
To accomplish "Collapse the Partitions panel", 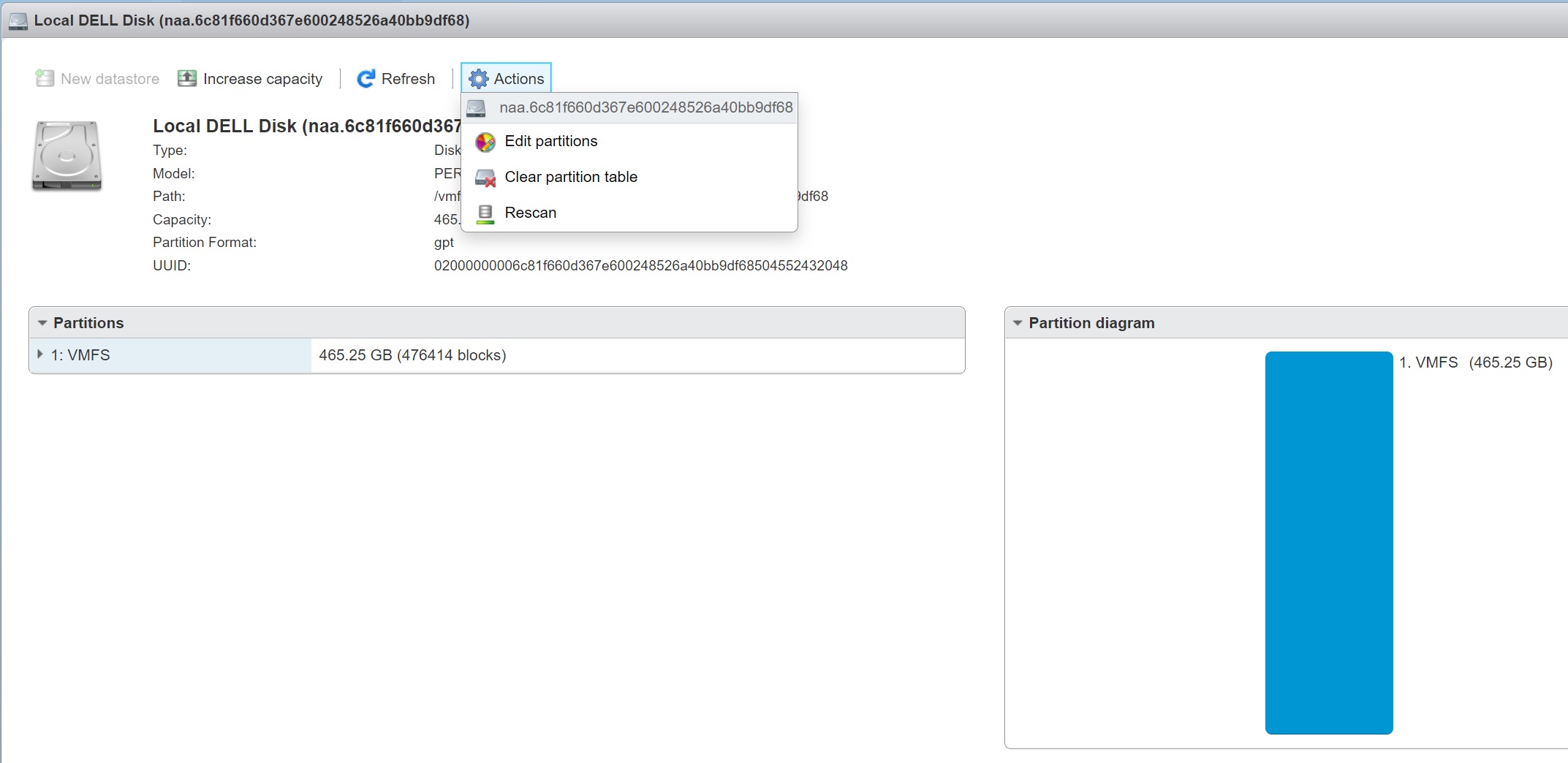I will (x=42, y=323).
